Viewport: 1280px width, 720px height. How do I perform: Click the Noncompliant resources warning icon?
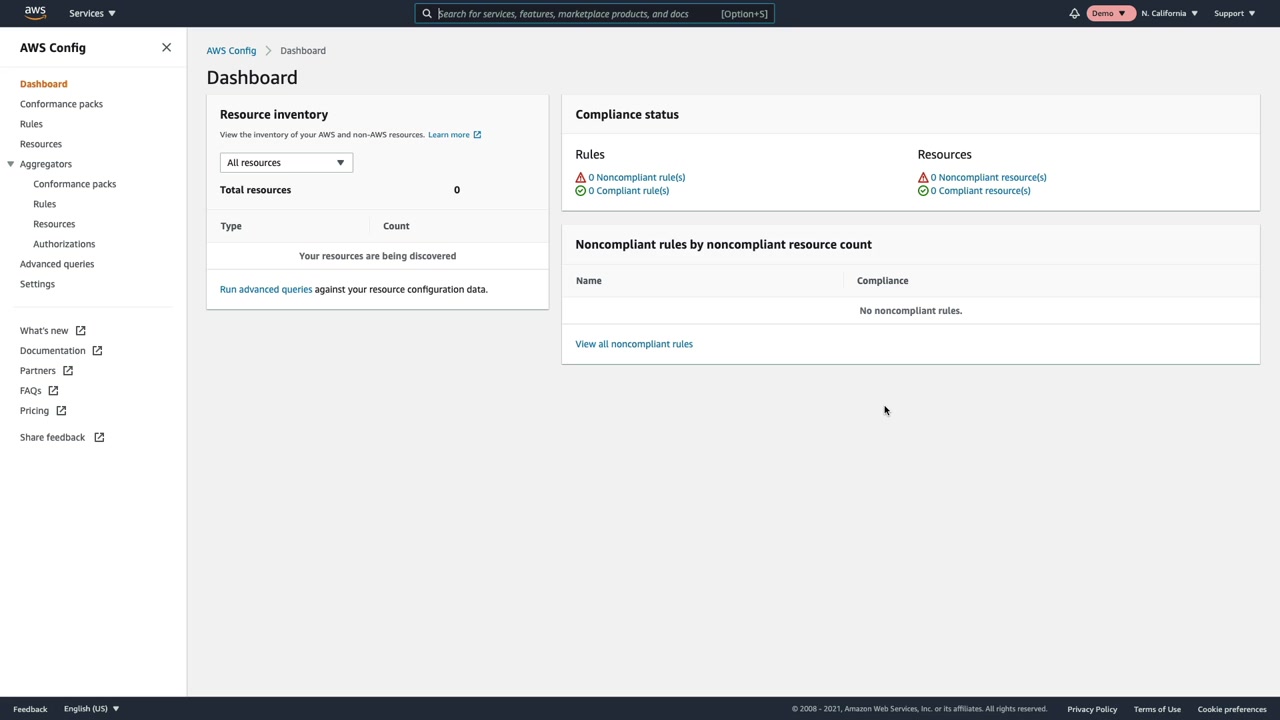(923, 177)
